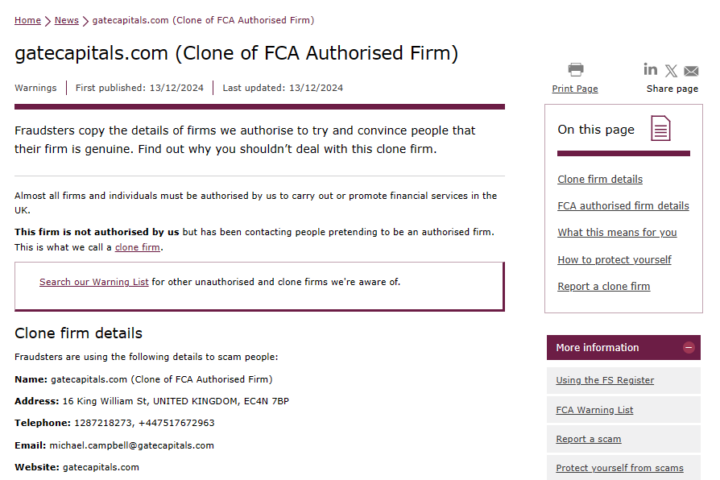This screenshot has height=480, width=720.
Task: Open Search our Warning List link
Action: tap(94, 282)
